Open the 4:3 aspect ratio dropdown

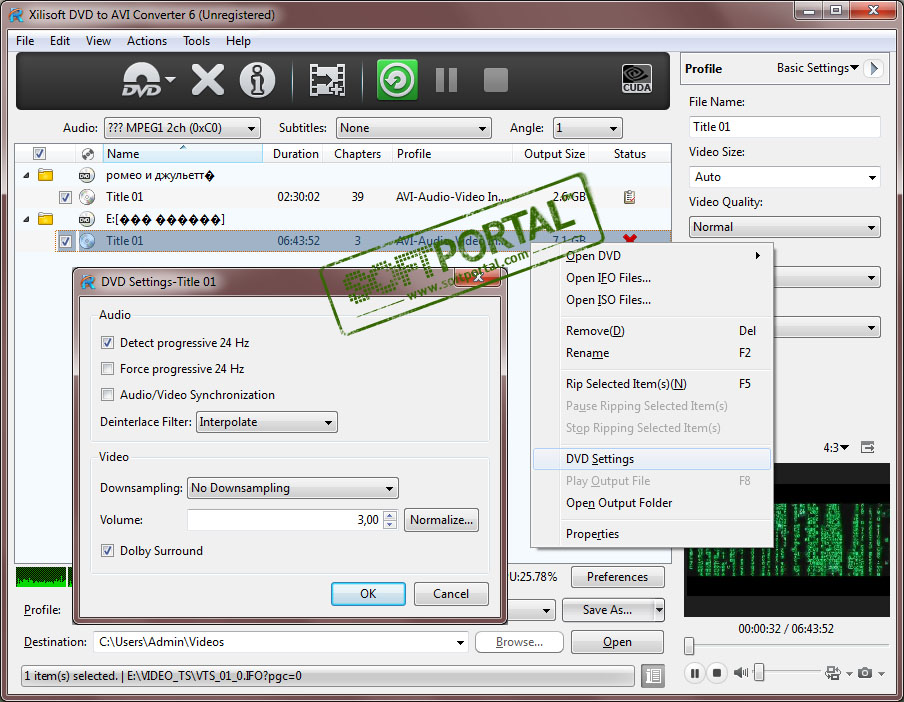[836, 448]
